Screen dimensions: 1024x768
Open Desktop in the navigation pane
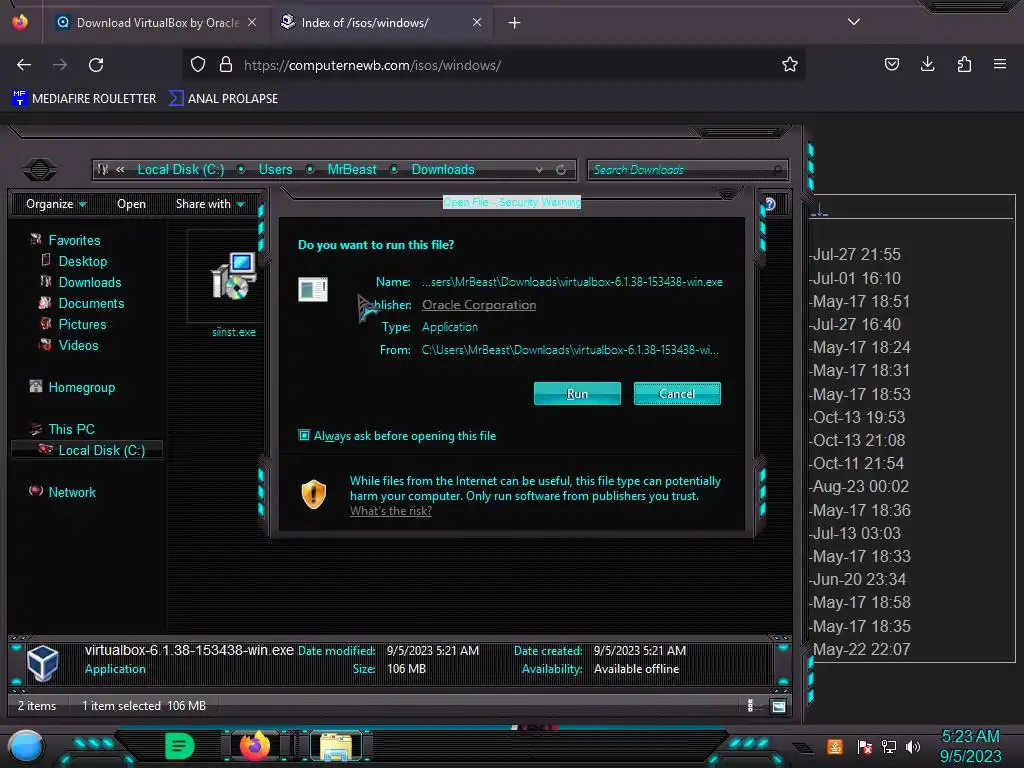coord(83,261)
